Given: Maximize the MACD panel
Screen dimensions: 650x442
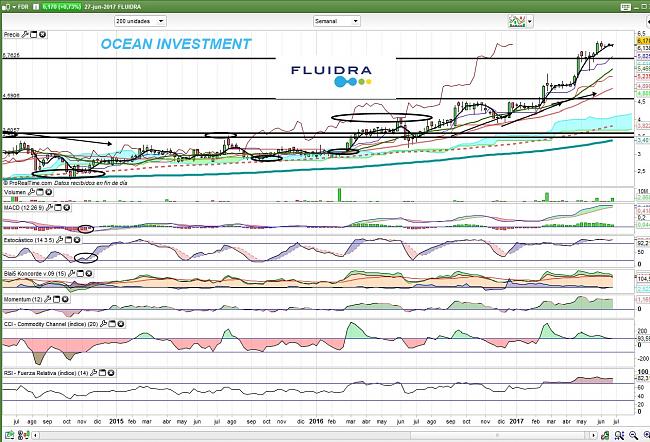Looking at the screenshot, I should tap(58, 207).
